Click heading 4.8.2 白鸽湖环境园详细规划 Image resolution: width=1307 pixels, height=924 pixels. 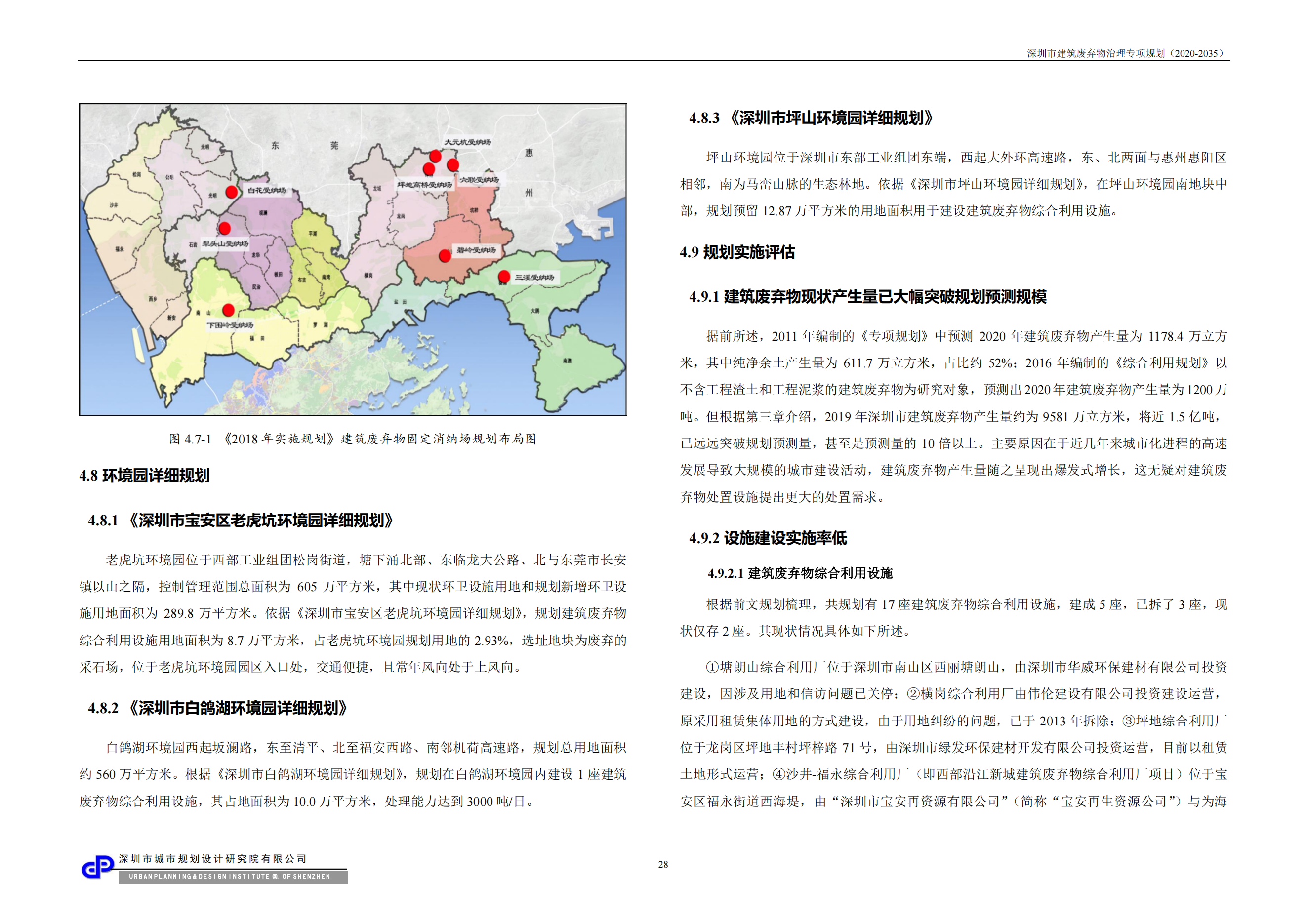coord(218,708)
